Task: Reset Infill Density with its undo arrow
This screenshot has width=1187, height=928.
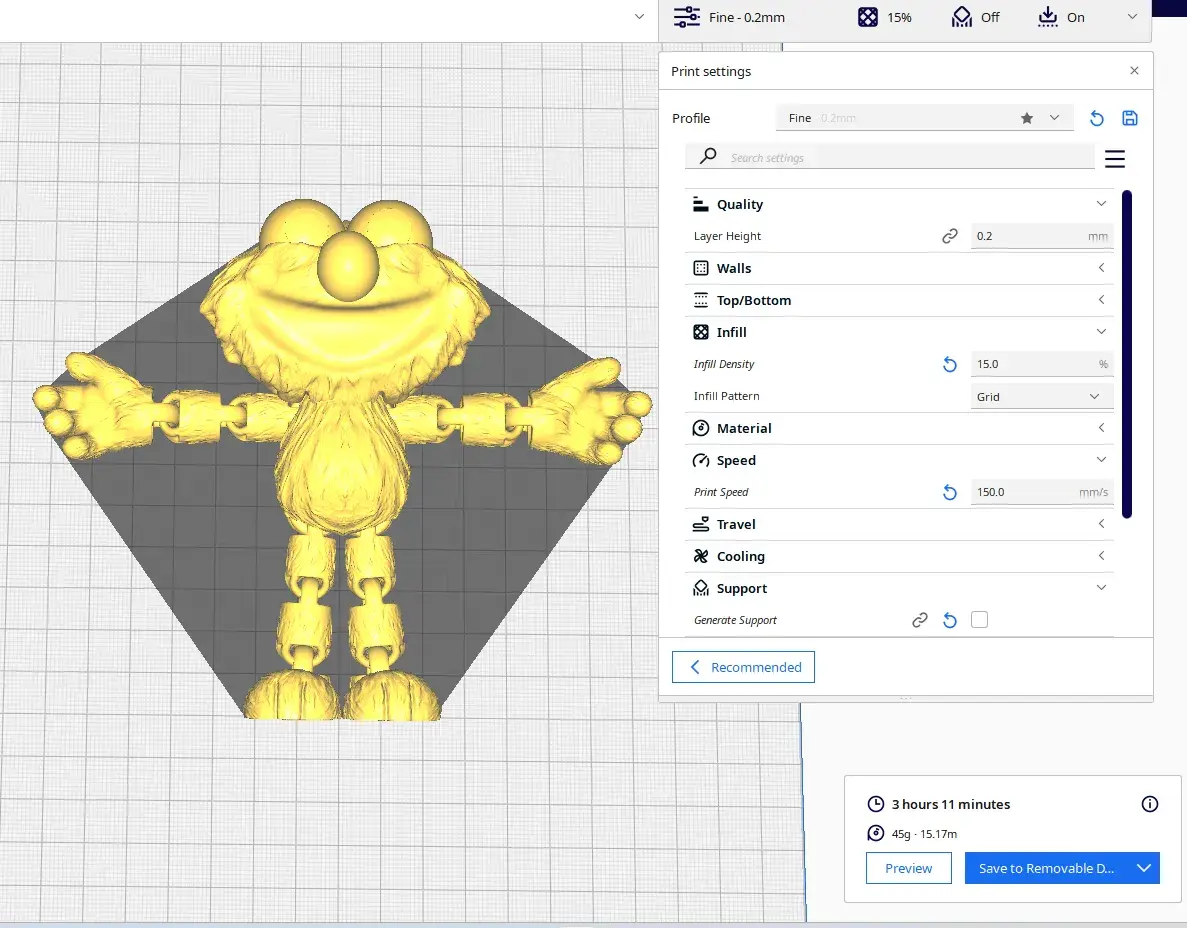Action: [x=949, y=365]
